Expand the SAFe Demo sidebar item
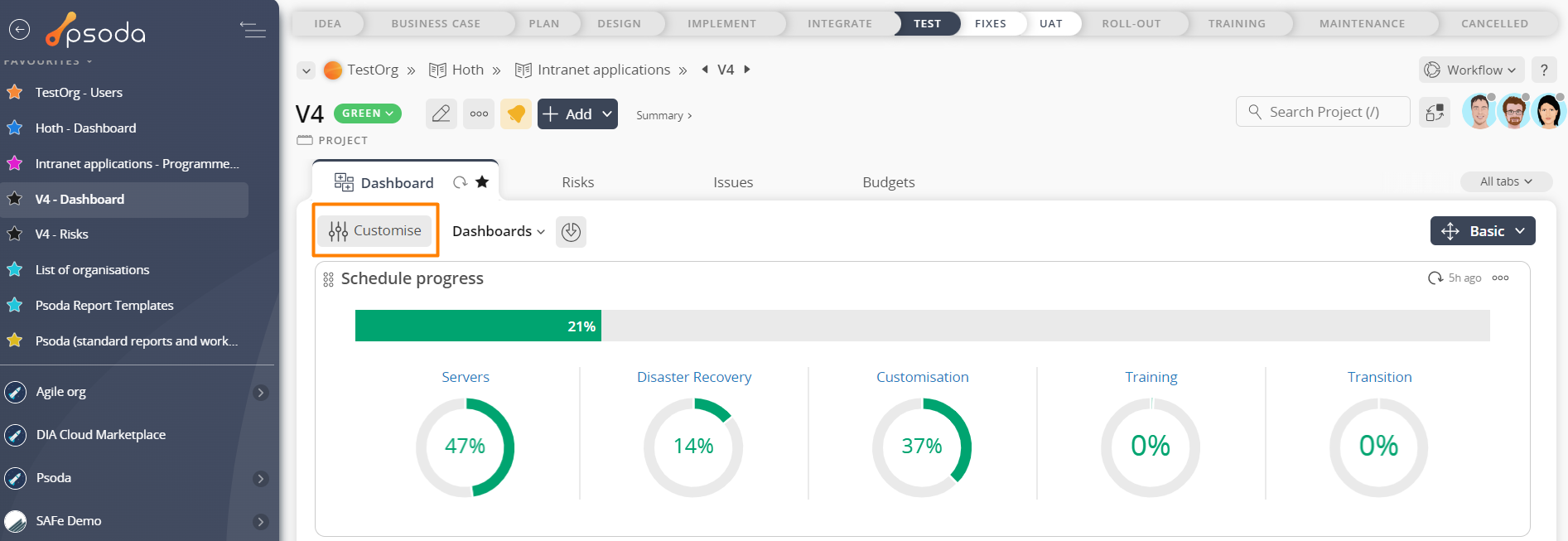This screenshot has height=541, width=1568. point(260,521)
